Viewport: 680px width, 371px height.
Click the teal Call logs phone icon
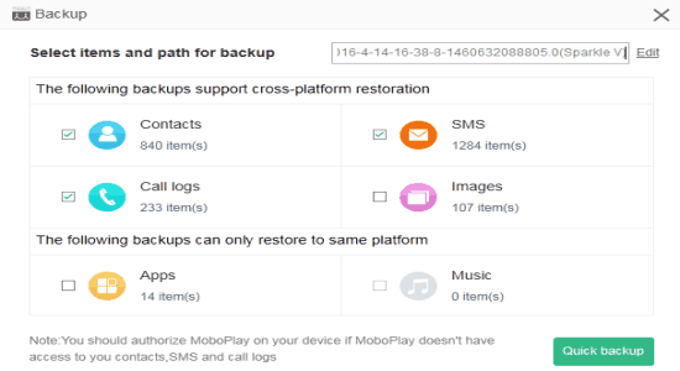[x=107, y=197]
